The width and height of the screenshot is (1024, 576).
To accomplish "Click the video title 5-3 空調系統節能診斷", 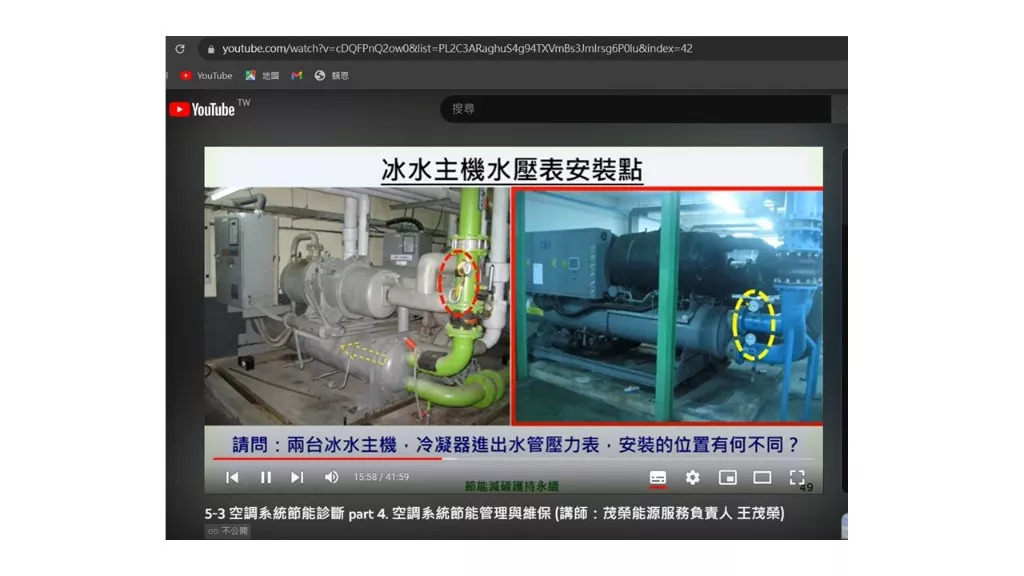I will point(494,513).
